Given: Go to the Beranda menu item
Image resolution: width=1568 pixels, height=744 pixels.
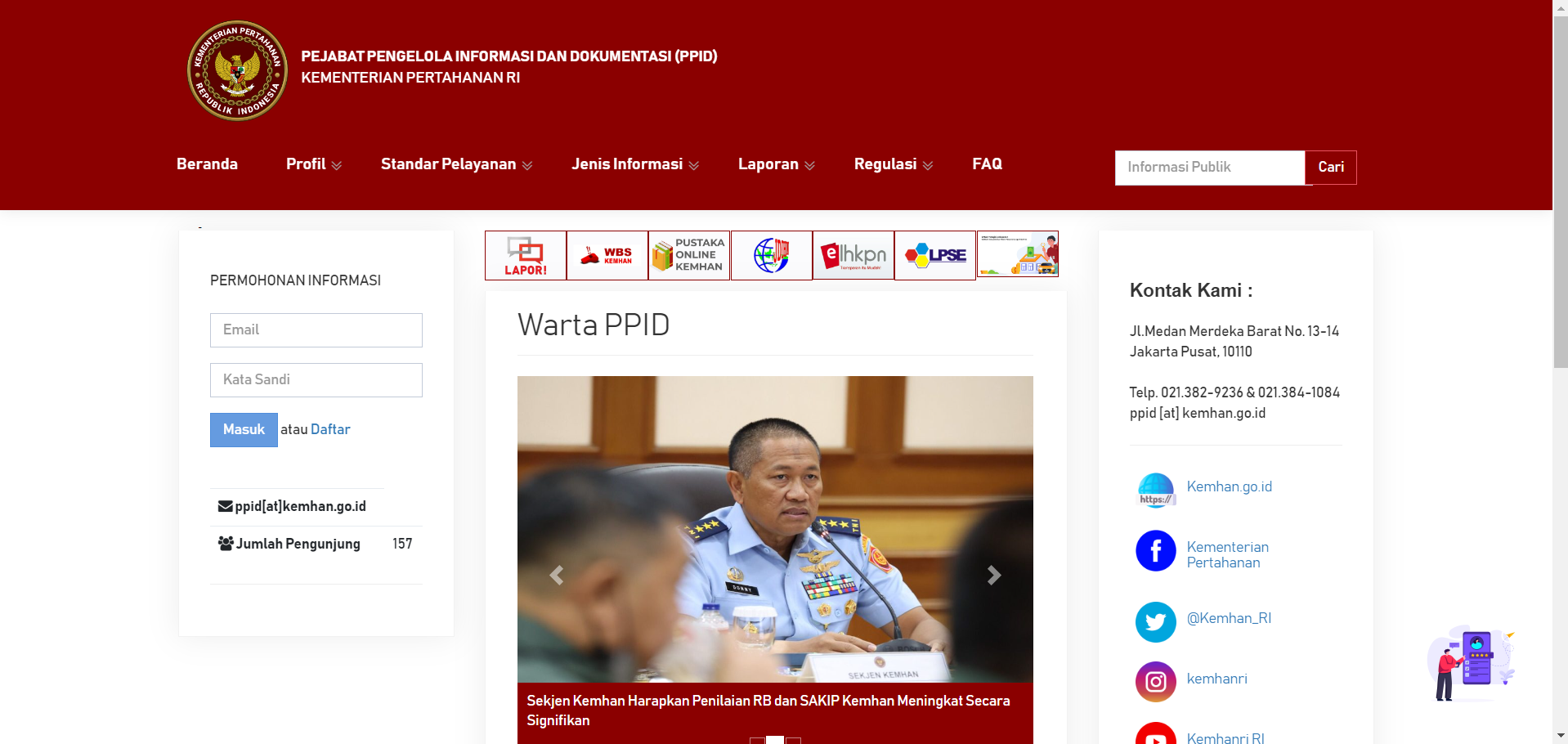Looking at the screenshot, I should 207,164.
